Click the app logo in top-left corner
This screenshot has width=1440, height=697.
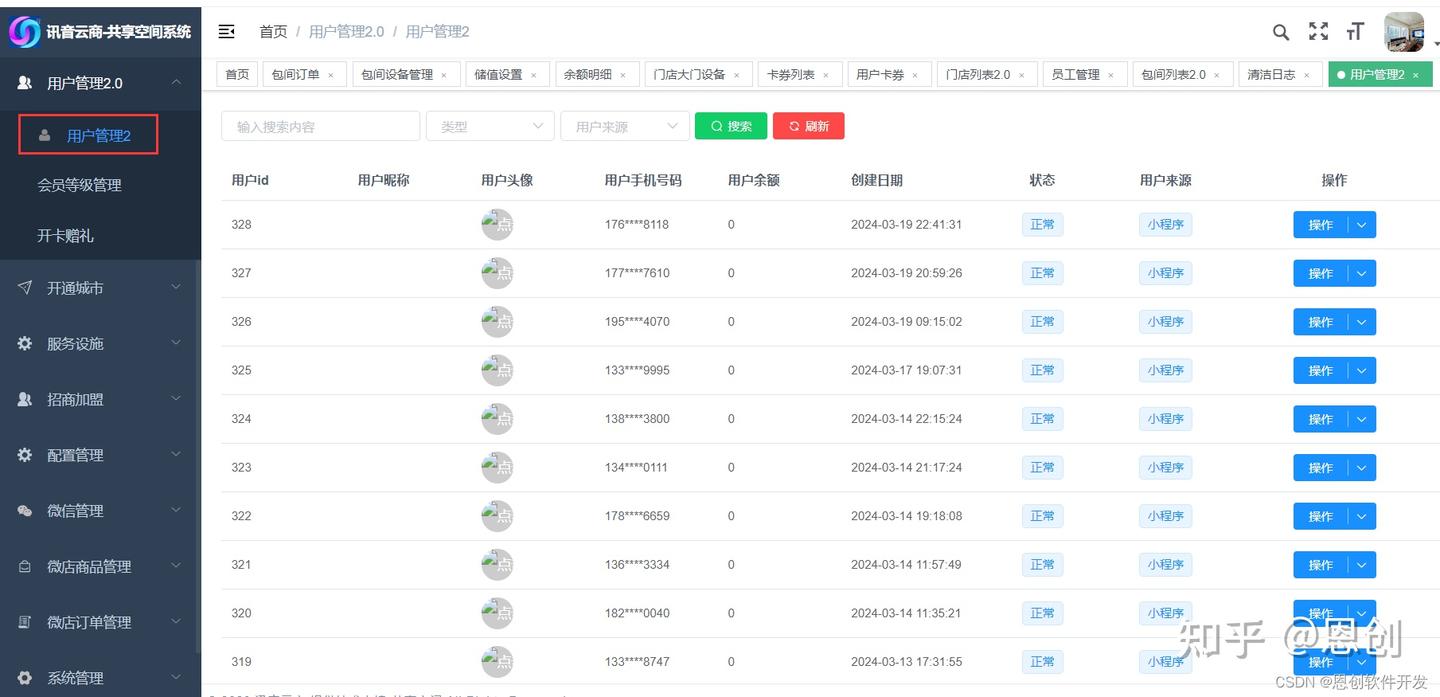click(x=24, y=32)
